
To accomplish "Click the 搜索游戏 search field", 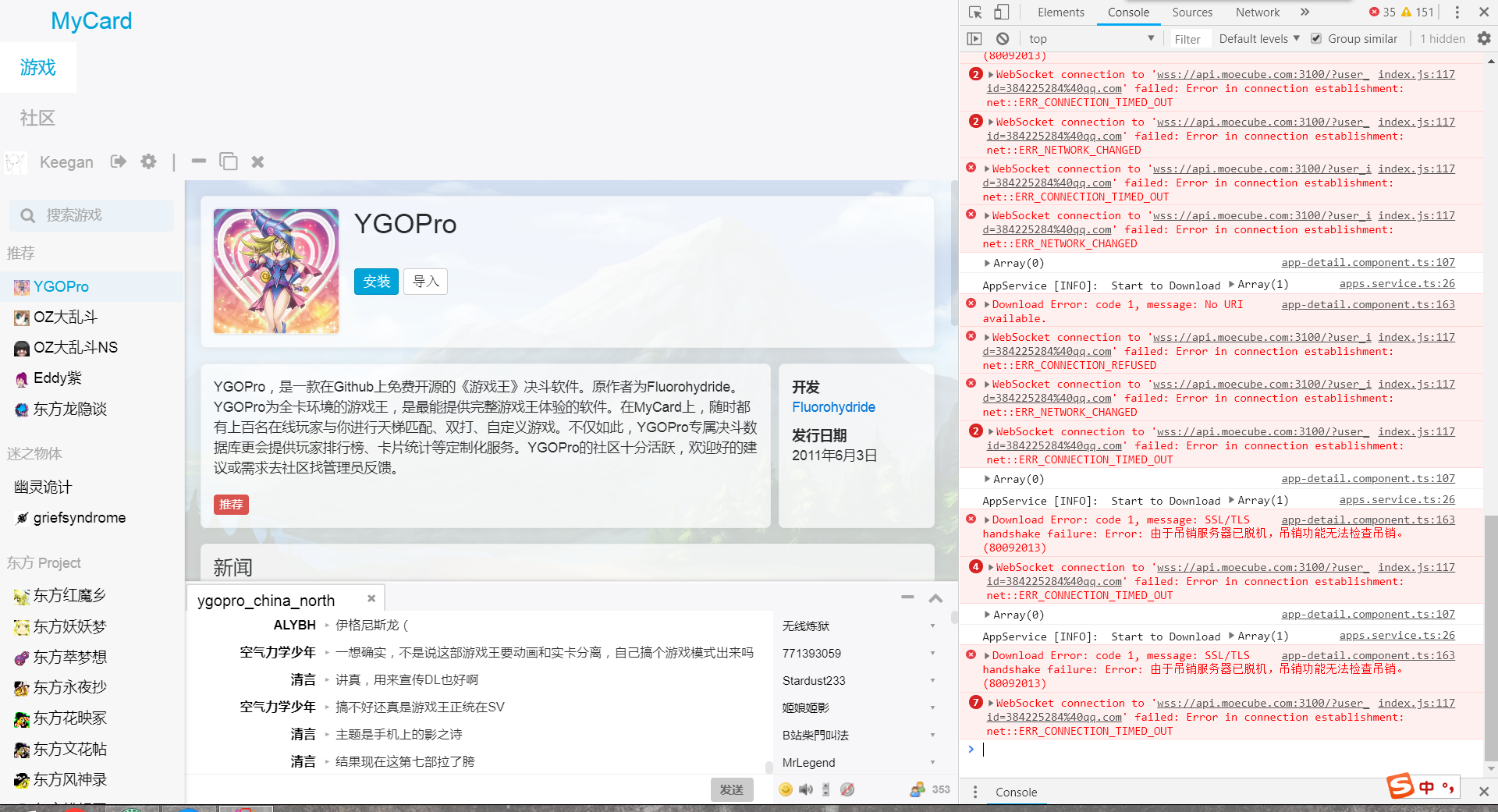I will tap(92, 215).
